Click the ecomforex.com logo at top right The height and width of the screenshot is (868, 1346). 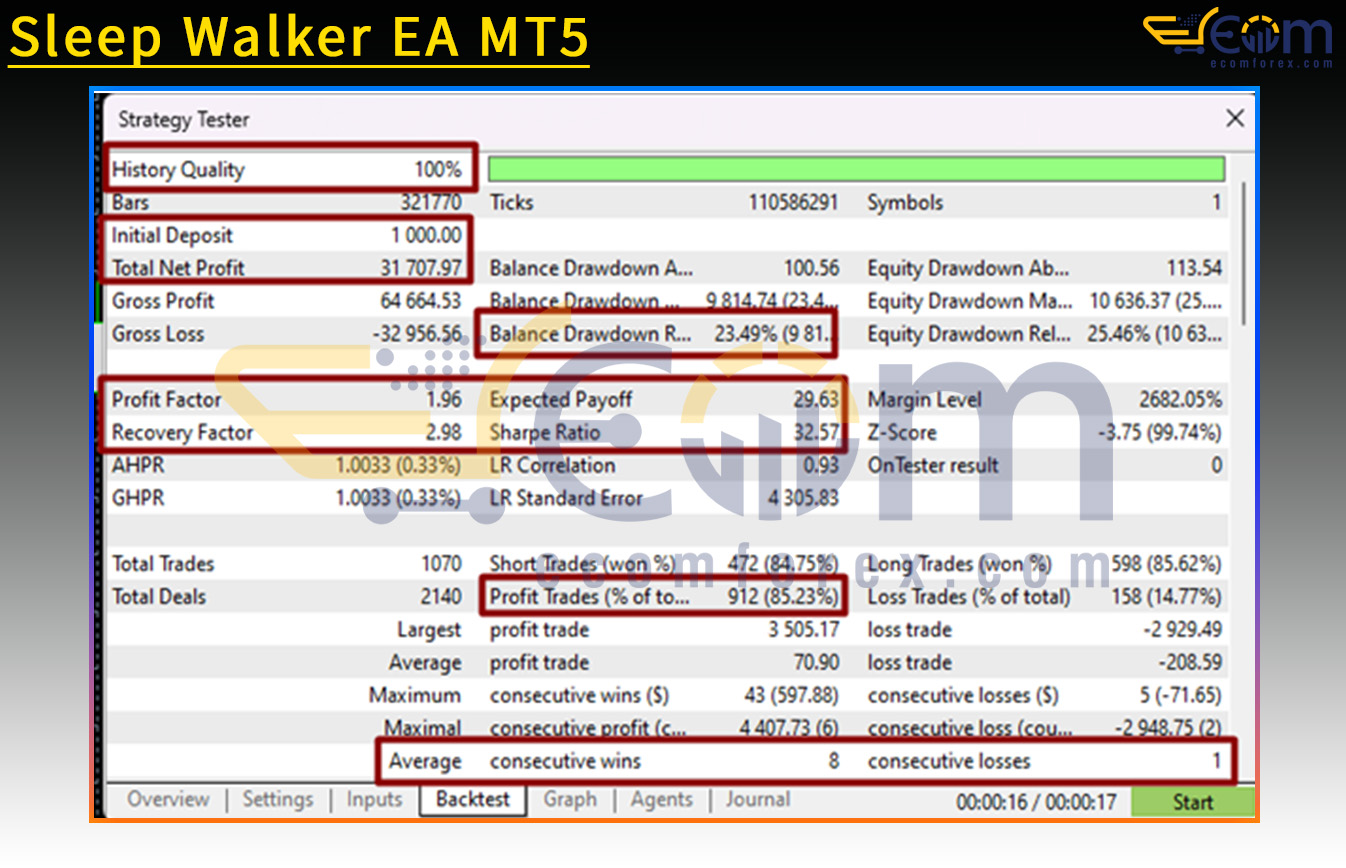(1238, 38)
